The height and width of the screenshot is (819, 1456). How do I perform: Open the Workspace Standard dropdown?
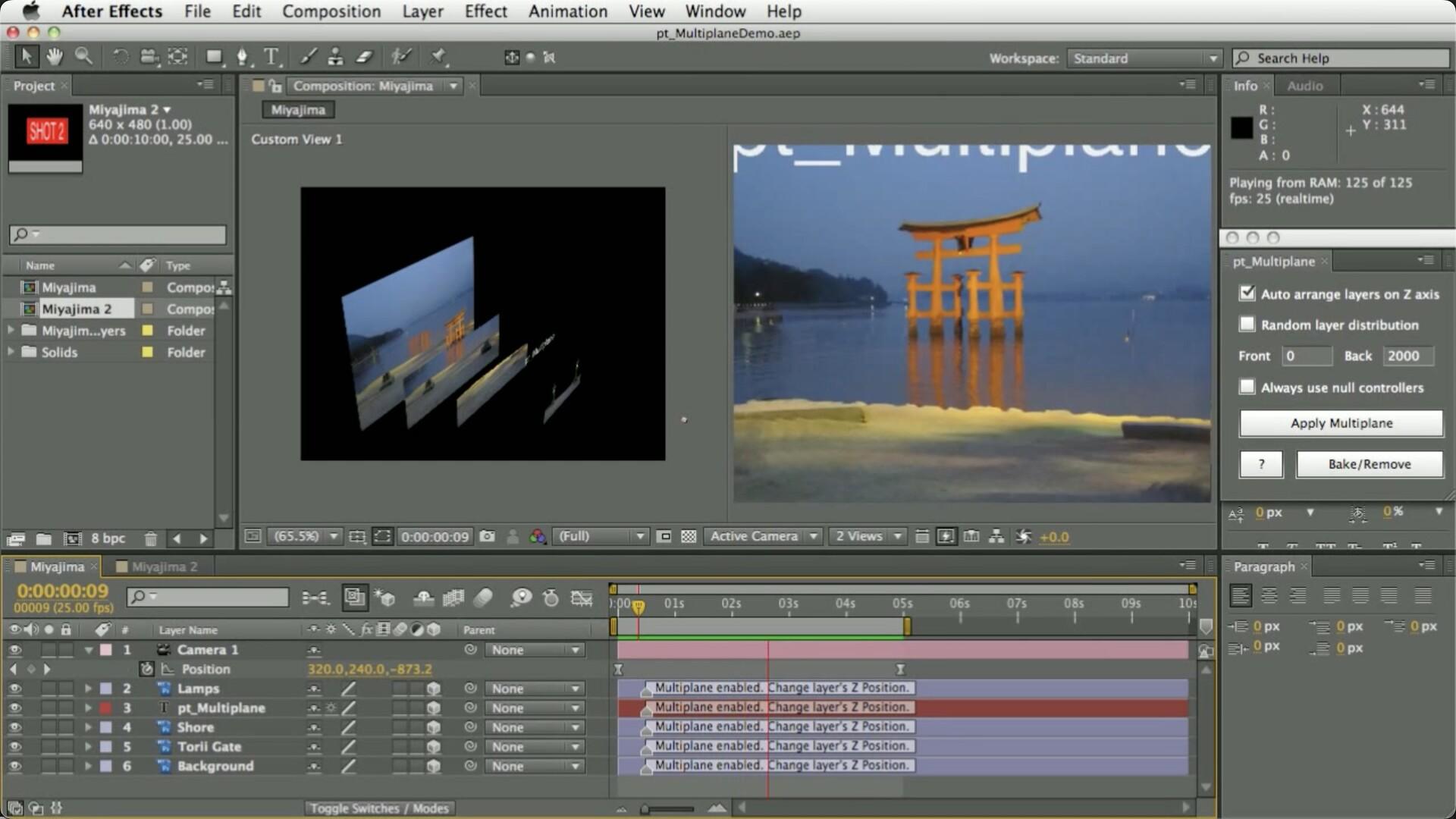click(1144, 58)
